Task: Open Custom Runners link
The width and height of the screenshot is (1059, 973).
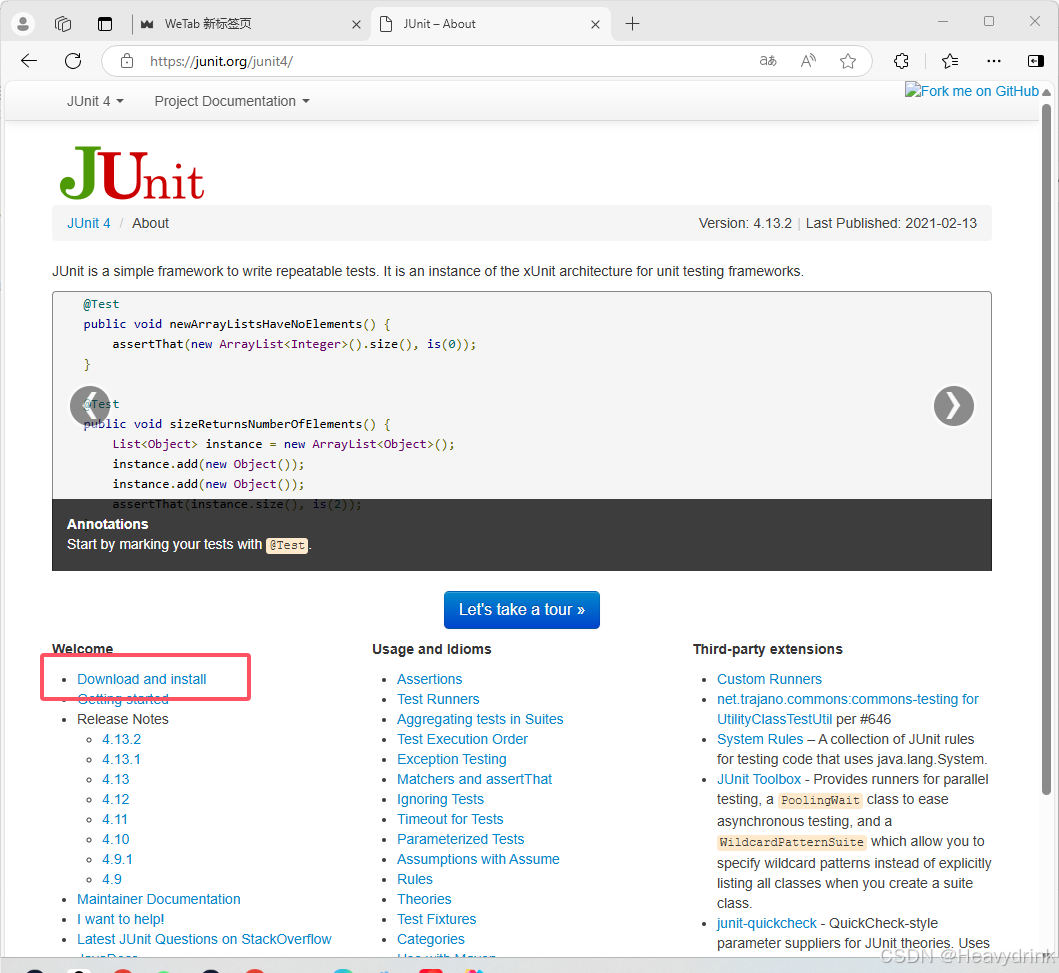Action: (769, 679)
